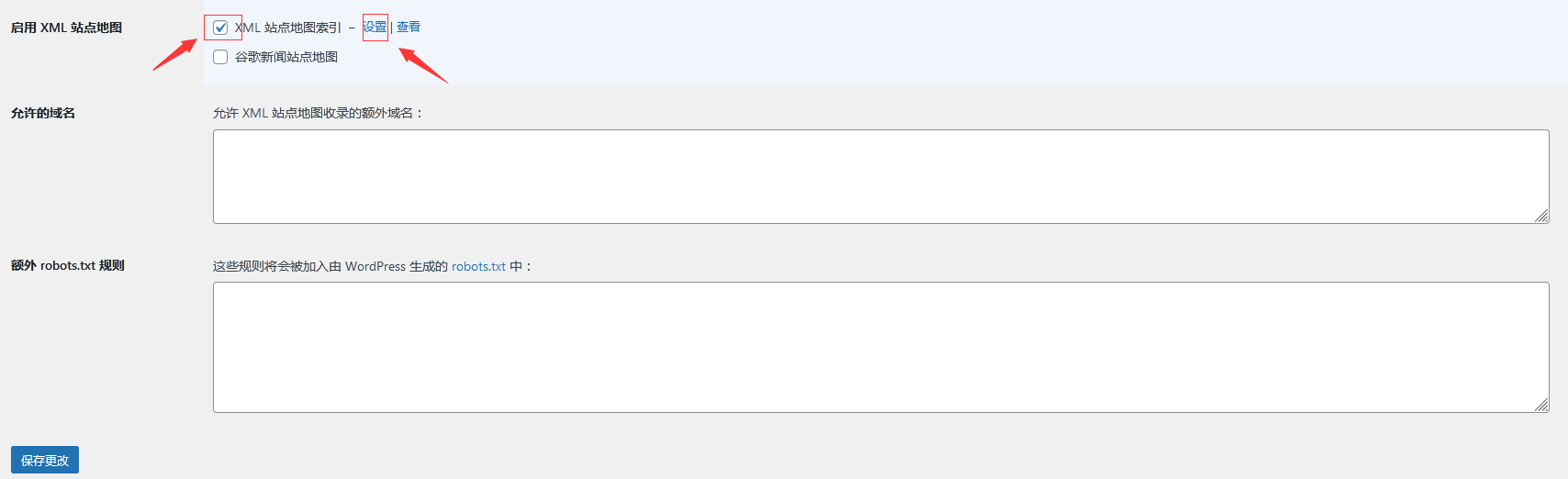Focus the 额外 robots.txt 规则 text area
1568x479 pixels.
881,347
